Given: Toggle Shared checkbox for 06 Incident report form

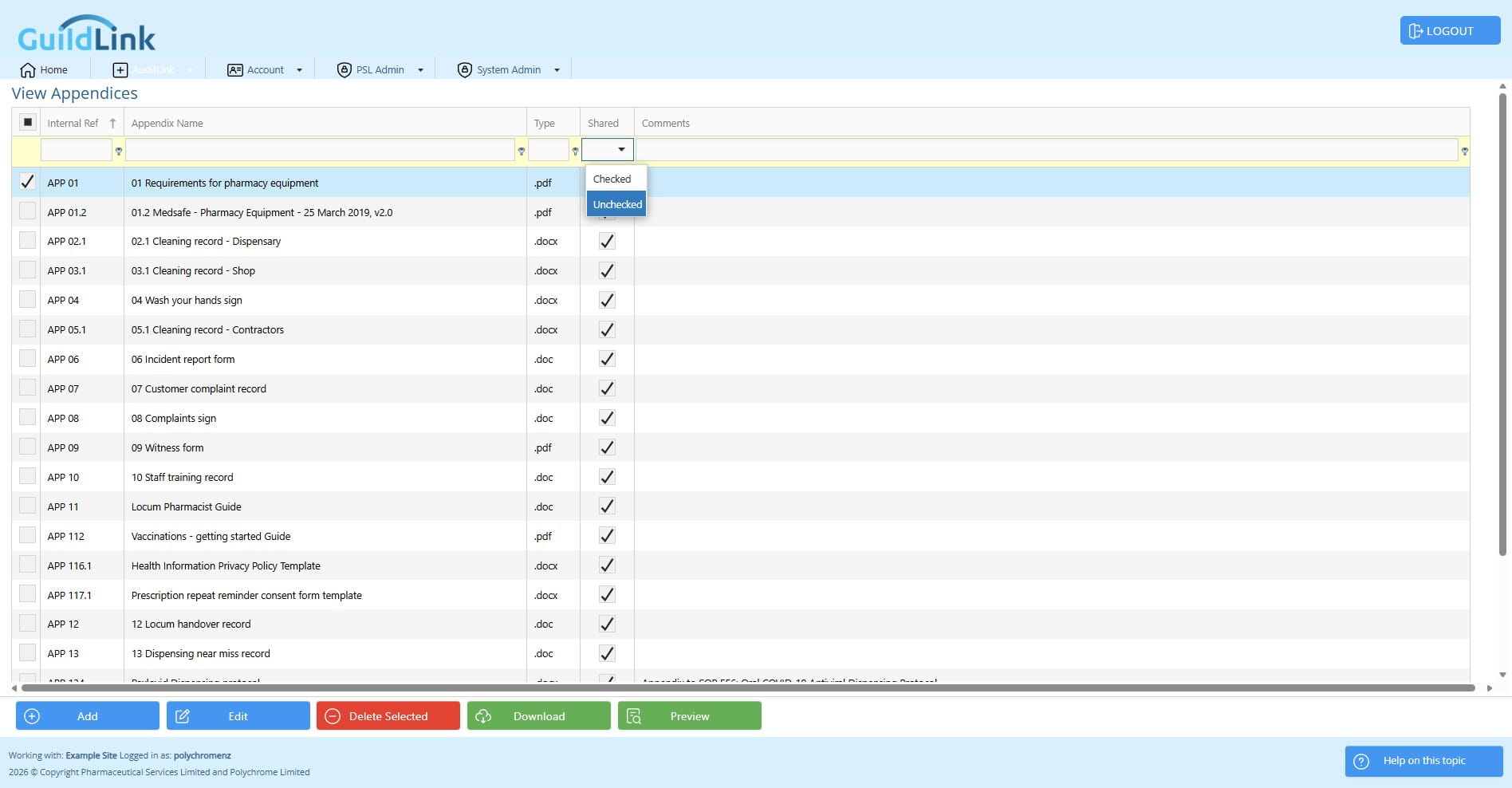Looking at the screenshot, I should [607, 359].
